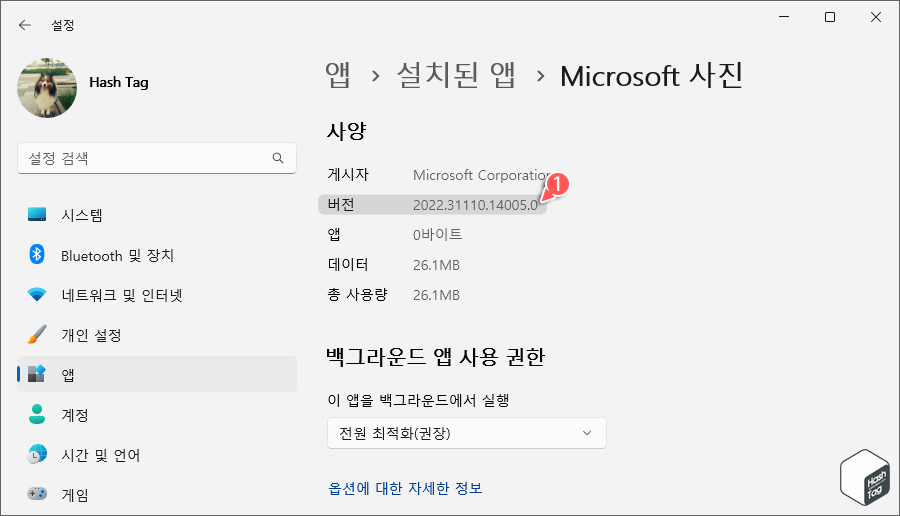
Task: Select publisher value Microsoft Corporation
Action: coord(482,175)
